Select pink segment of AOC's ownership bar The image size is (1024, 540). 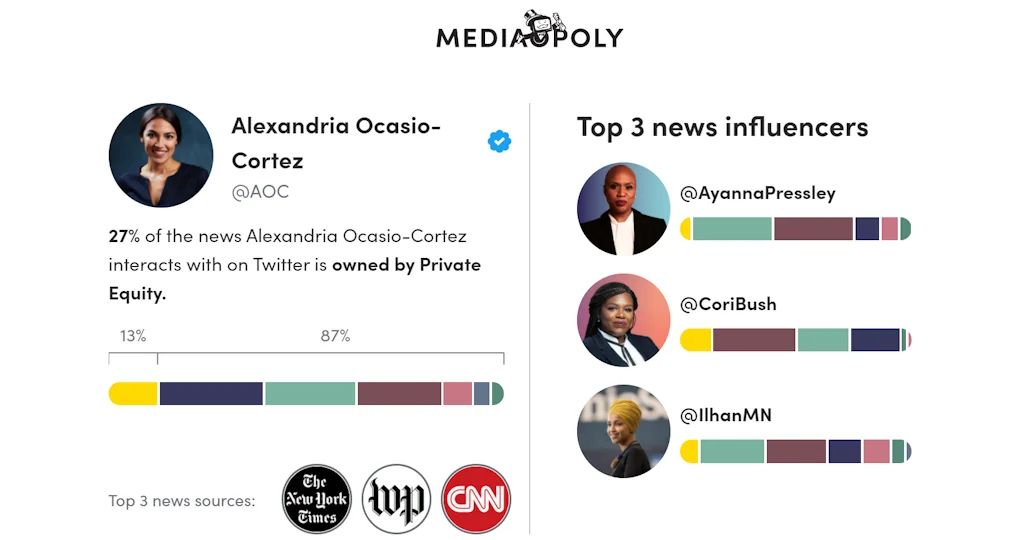[x=457, y=393]
